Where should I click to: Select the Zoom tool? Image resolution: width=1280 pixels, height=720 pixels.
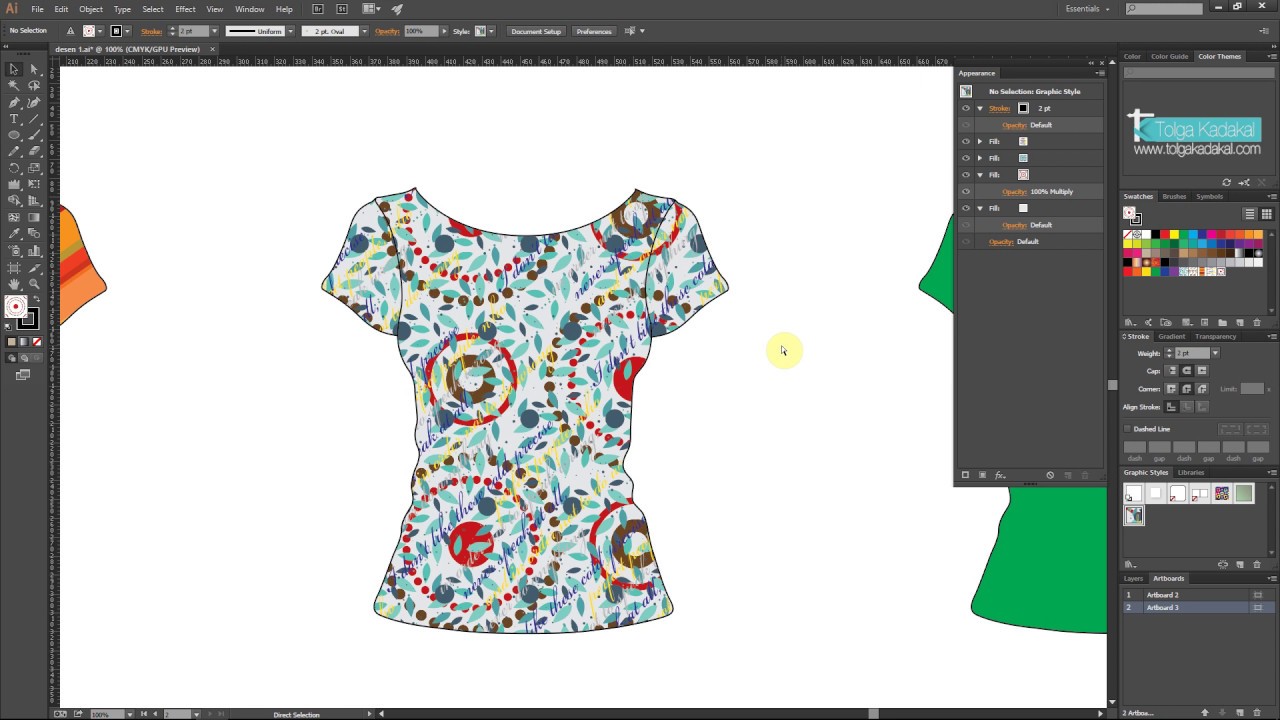point(34,284)
